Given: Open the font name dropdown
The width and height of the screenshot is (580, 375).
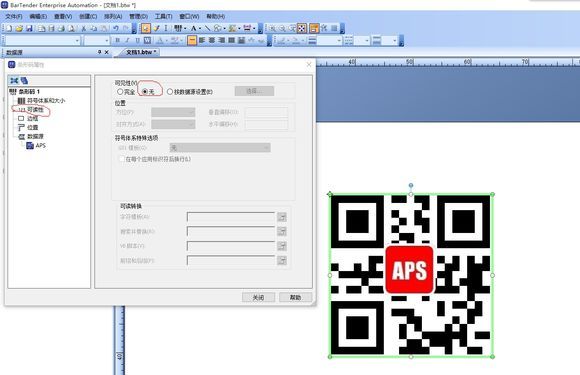Looking at the screenshot, I should click(77, 40).
